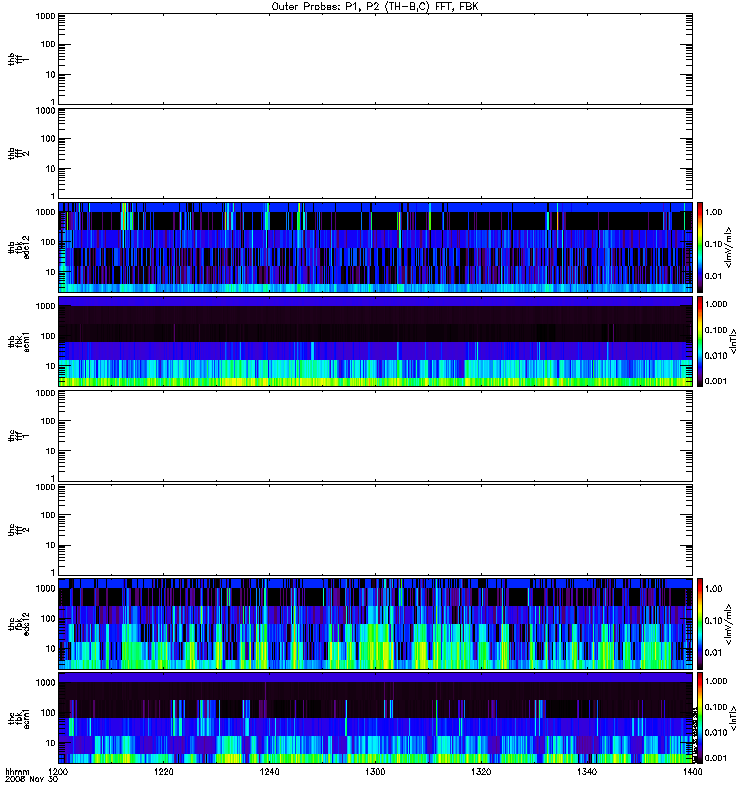Viewport: 750px width, 800px height.
Task: Click the 0.100 value on thb scm1 color bar
Action: coord(716,330)
